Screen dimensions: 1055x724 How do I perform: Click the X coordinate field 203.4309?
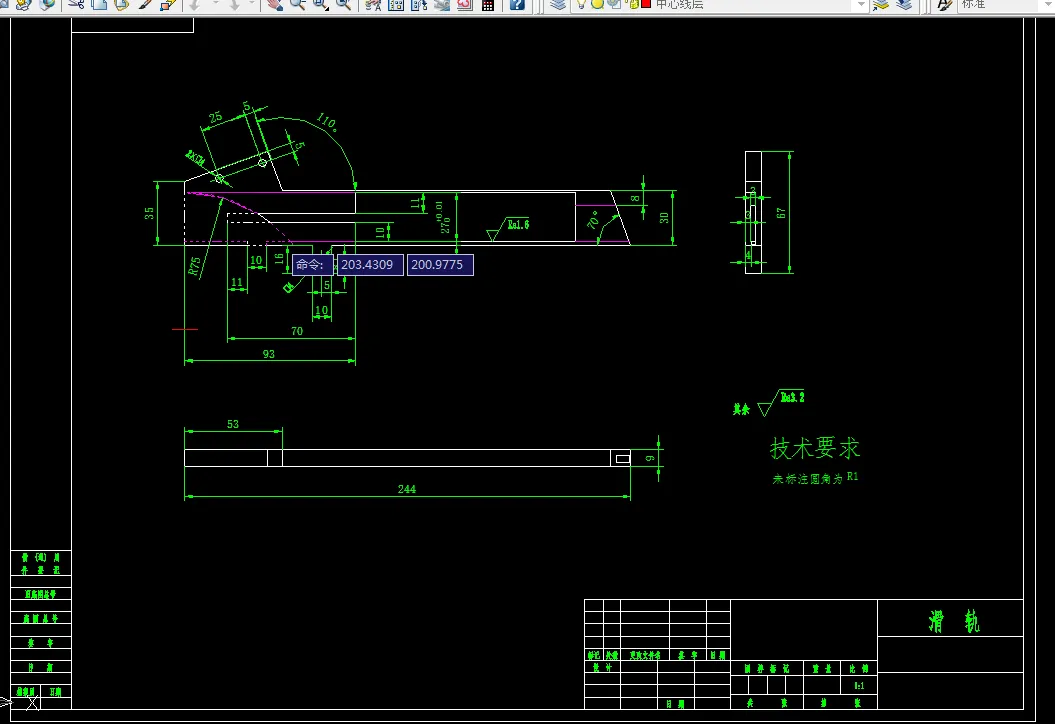click(370, 265)
